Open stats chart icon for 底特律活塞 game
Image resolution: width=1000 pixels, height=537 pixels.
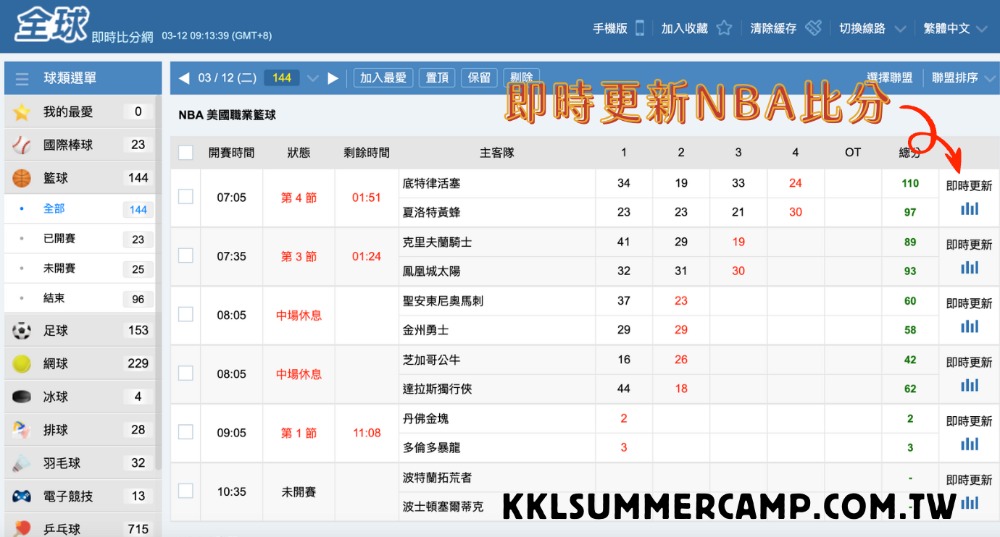coord(969,209)
